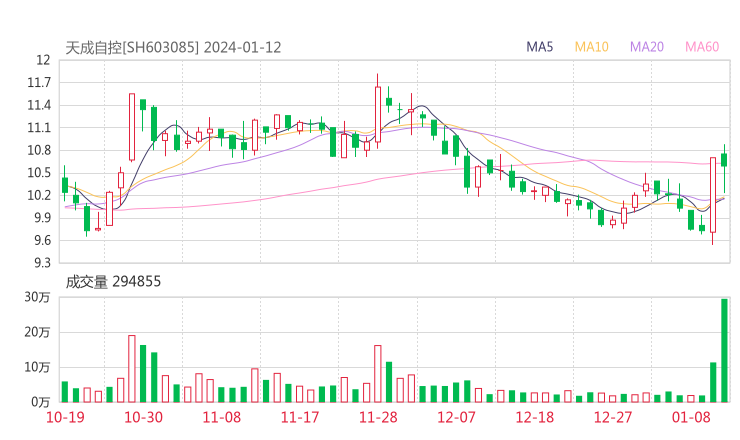Image resolution: width=740 pixels, height=440 pixels.
Task: Click the 30万 volume axis label
Action: click(x=37, y=297)
